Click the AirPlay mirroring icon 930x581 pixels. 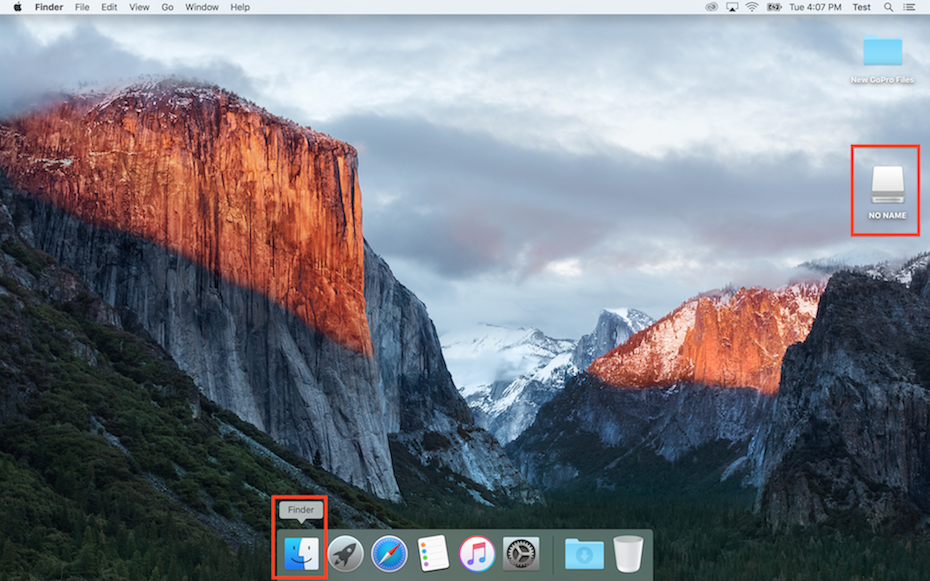pos(731,7)
